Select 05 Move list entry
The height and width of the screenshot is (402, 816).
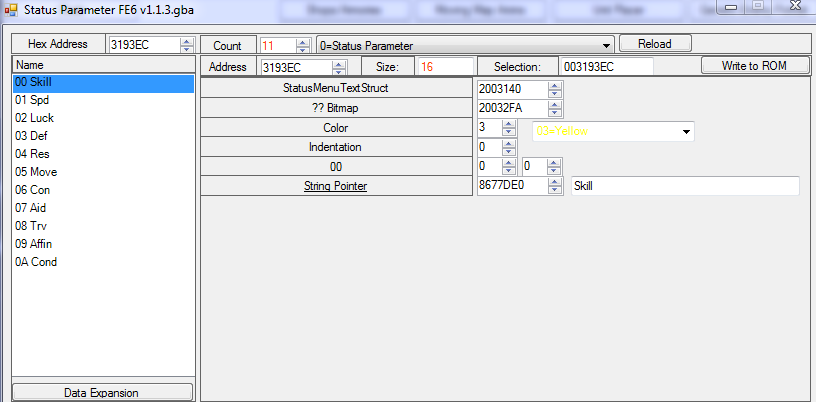point(35,171)
